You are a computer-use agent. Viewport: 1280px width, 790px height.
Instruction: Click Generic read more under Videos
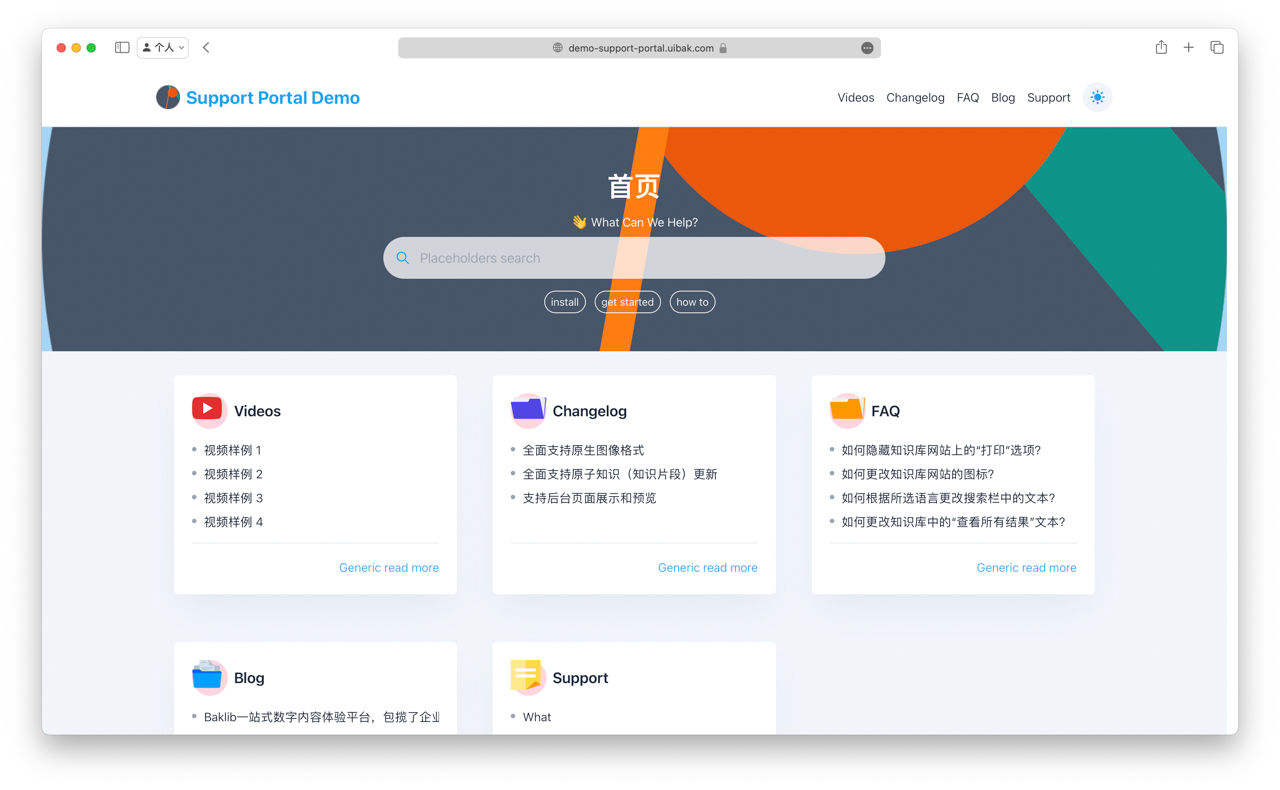(388, 567)
